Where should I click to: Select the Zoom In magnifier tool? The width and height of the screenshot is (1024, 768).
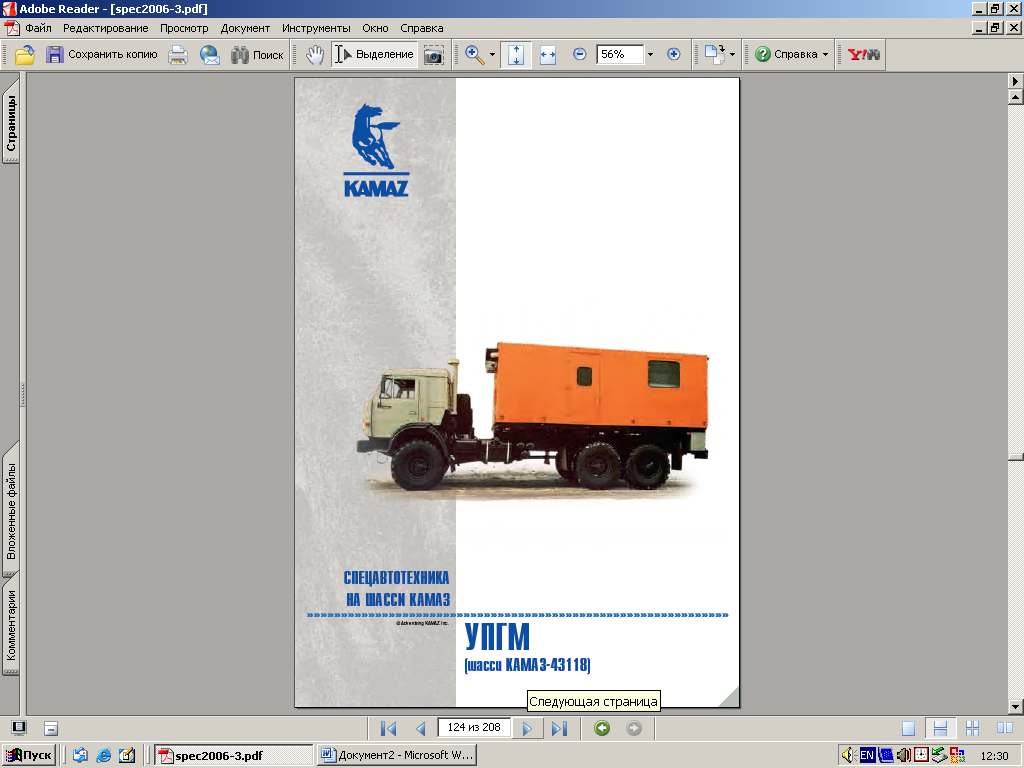click(475, 55)
